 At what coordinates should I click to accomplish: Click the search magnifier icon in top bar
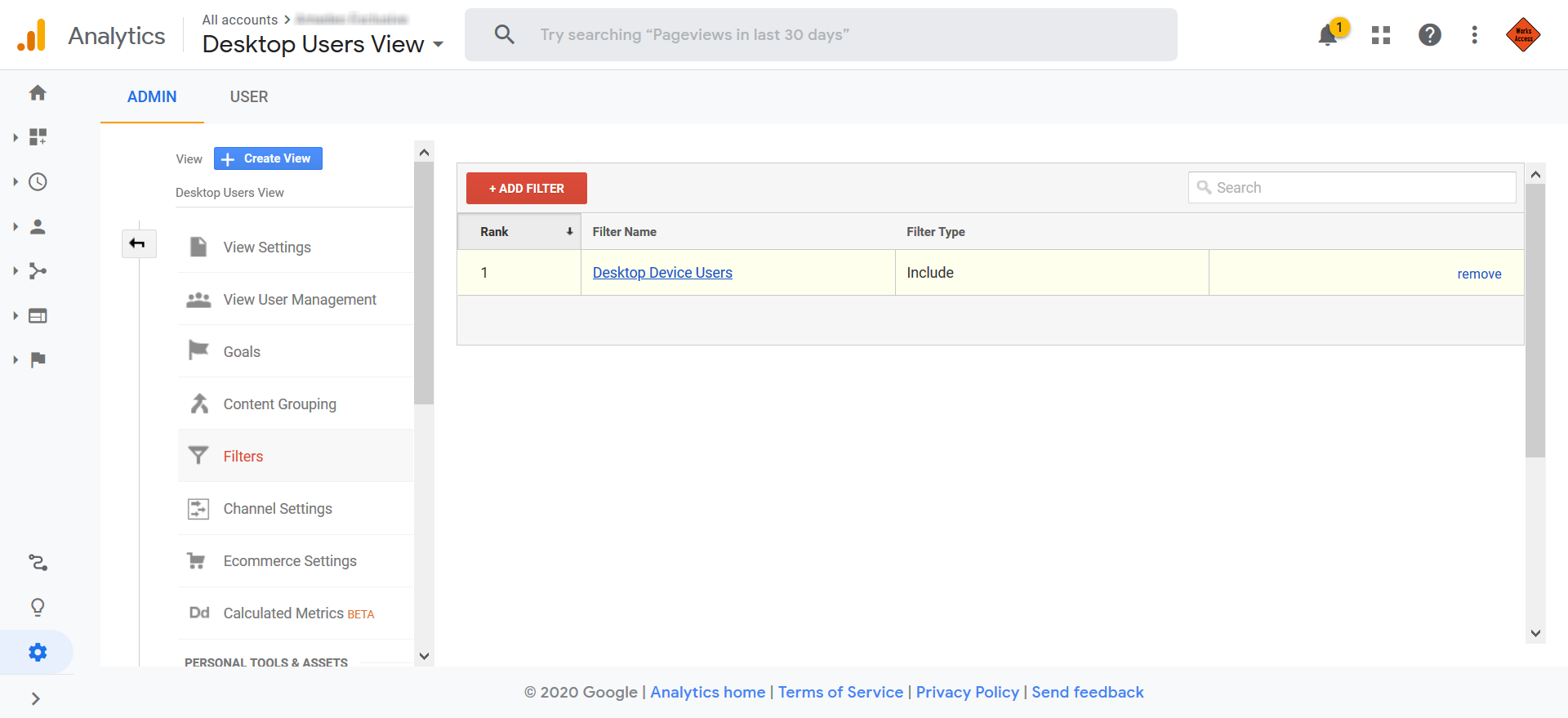click(x=505, y=34)
